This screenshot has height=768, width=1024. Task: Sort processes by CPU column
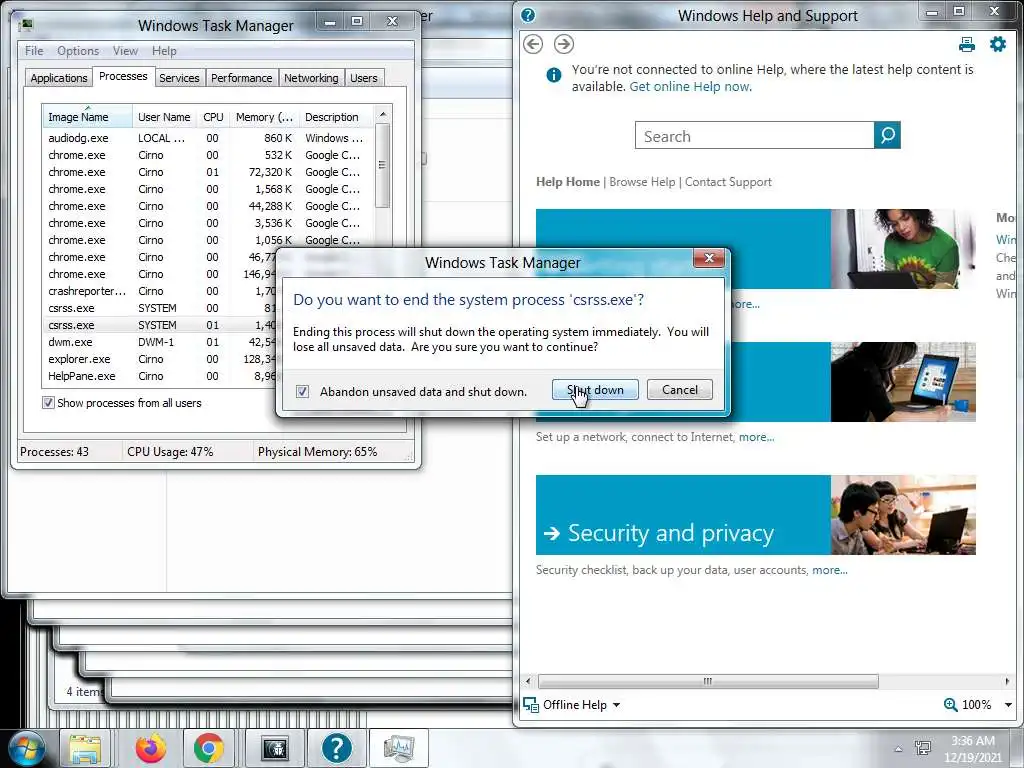[x=213, y=117]
